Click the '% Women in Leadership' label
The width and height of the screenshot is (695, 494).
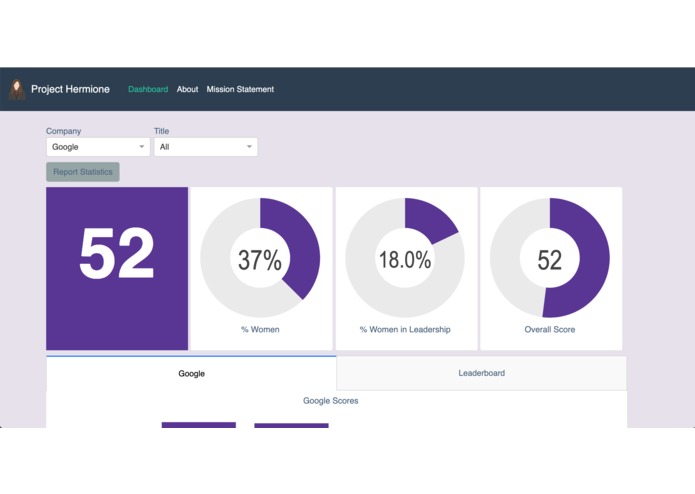click(x=405, y=329)
